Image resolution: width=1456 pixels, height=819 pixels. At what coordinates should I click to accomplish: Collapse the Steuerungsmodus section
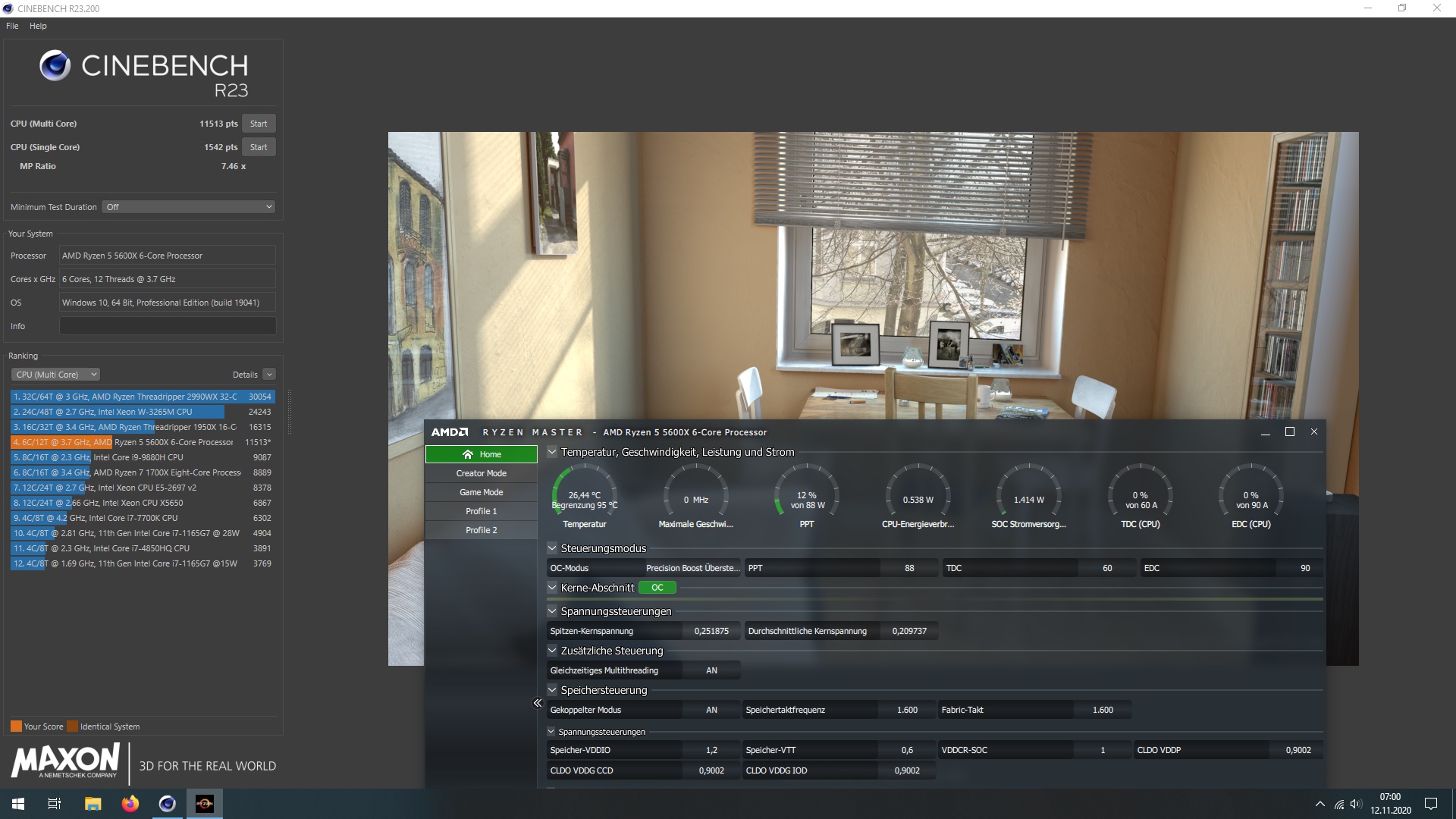552,548
